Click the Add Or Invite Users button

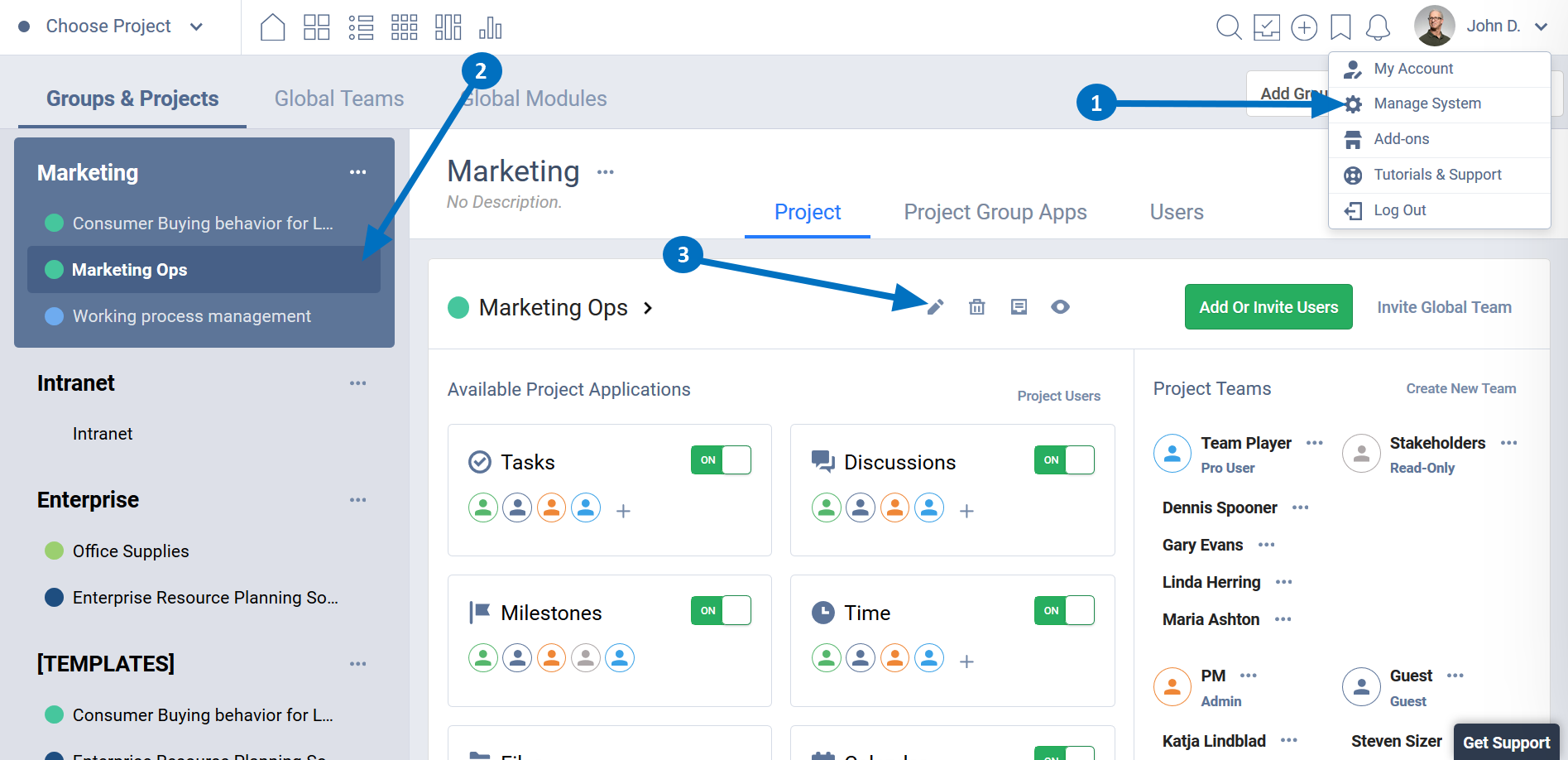point(1268,307)
